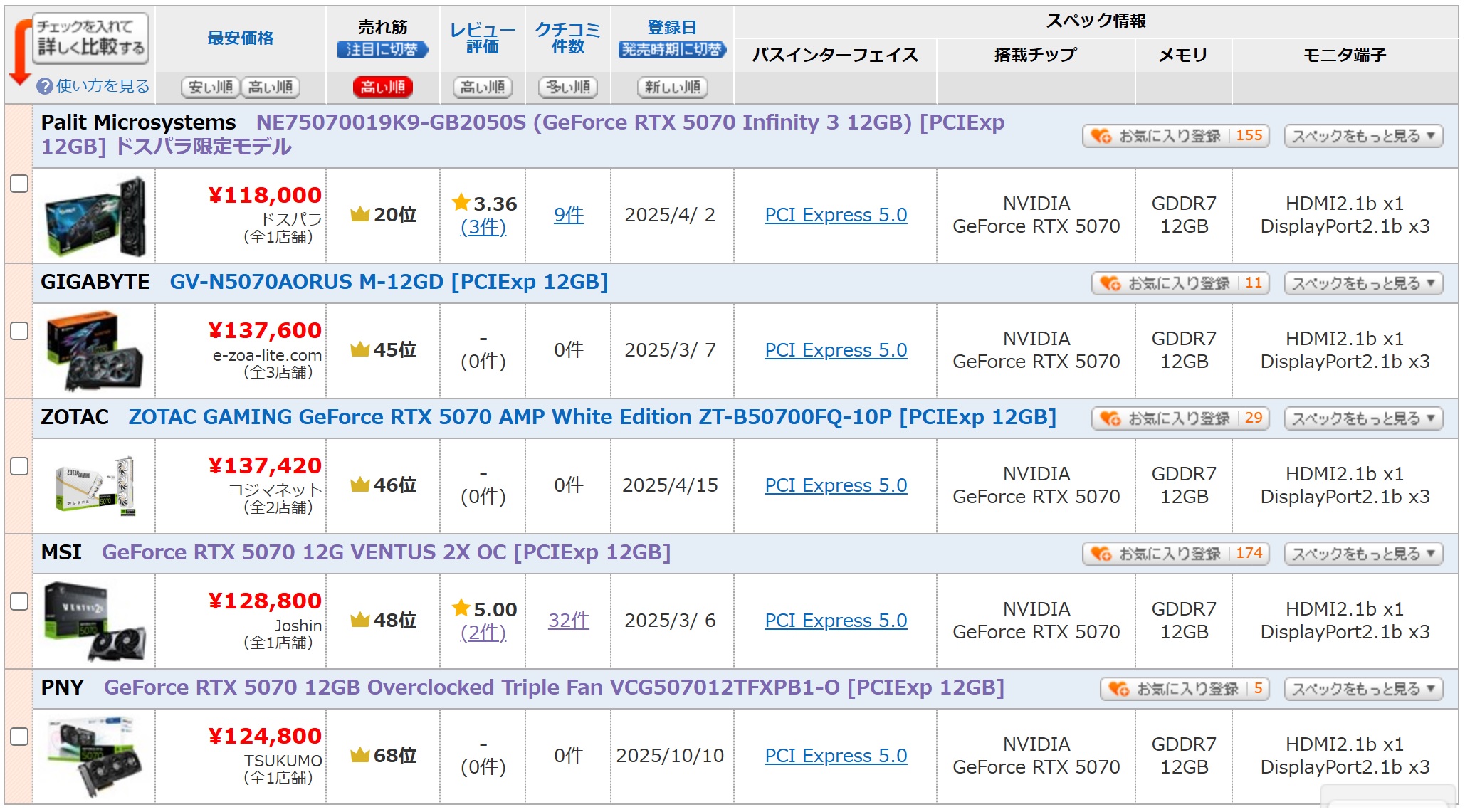Tick the compare checkbox for GIGABYTE AORUS

tap(19, 331)
